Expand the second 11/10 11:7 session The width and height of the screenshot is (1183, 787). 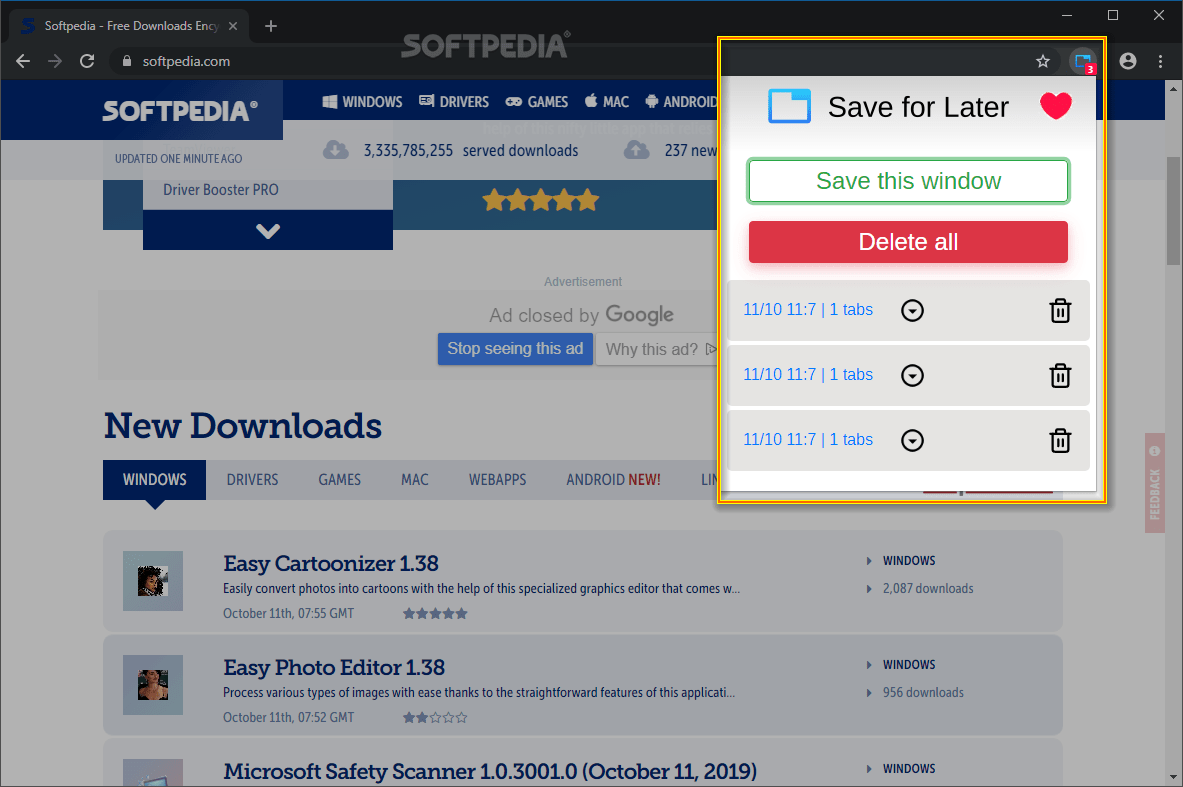coord(912,375)
